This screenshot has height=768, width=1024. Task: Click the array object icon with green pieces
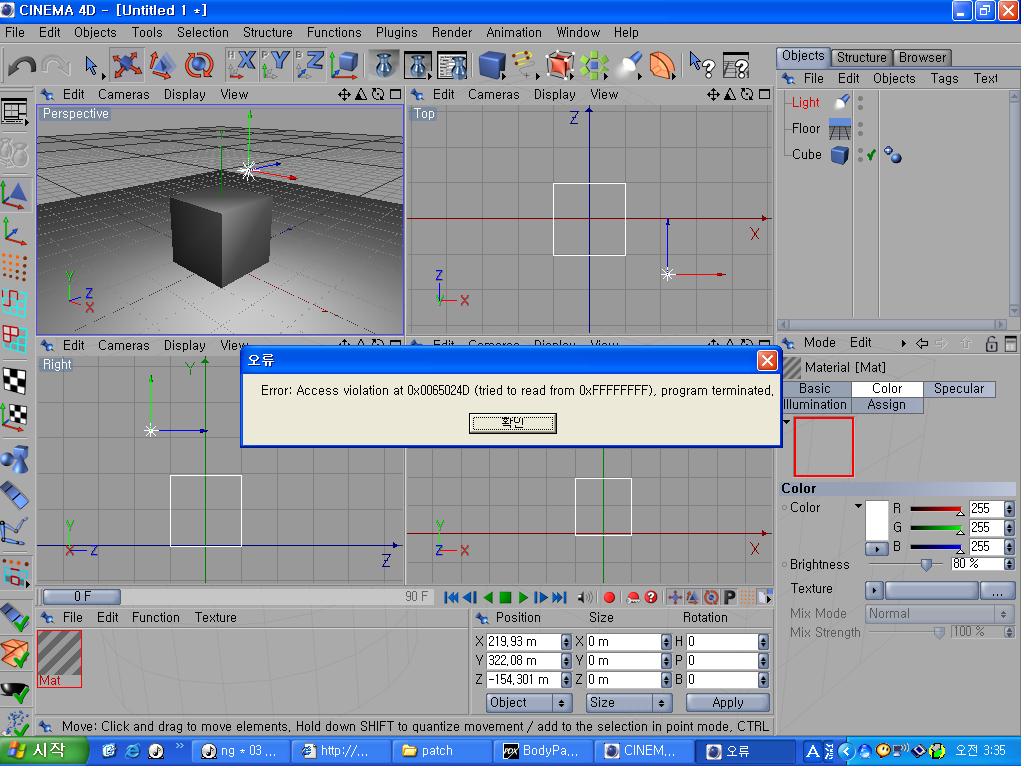click(x=594, y=65)
